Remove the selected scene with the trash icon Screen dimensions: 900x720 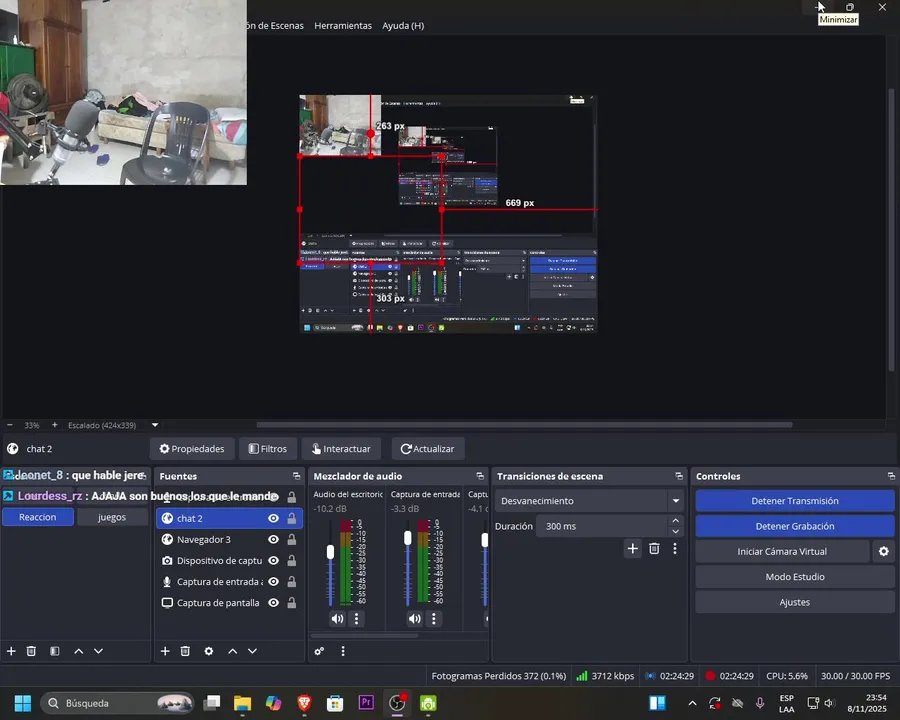click(31, 651)
